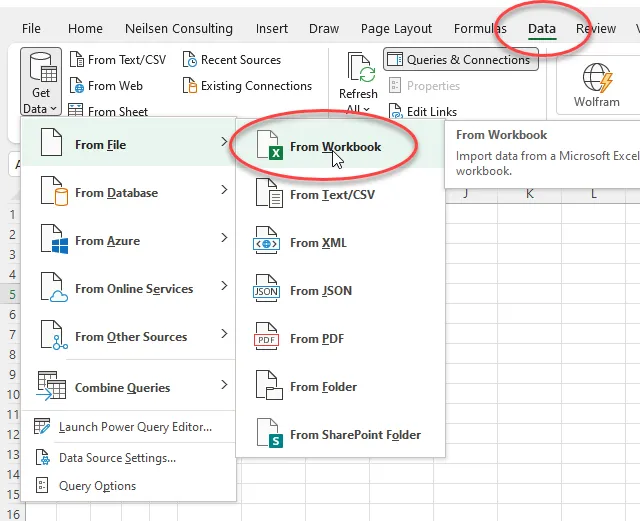Choose From Text/CSV in the submenu
This screenshot has height=521, width=640.
coord(340,195)
